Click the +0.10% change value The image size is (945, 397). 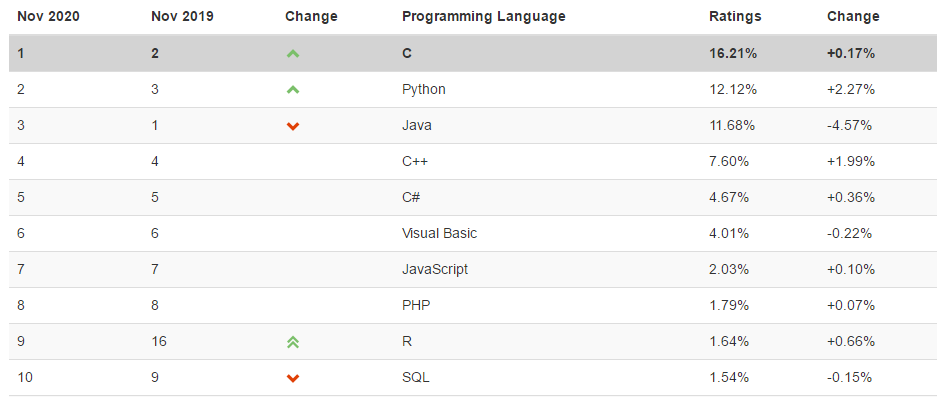851,270
